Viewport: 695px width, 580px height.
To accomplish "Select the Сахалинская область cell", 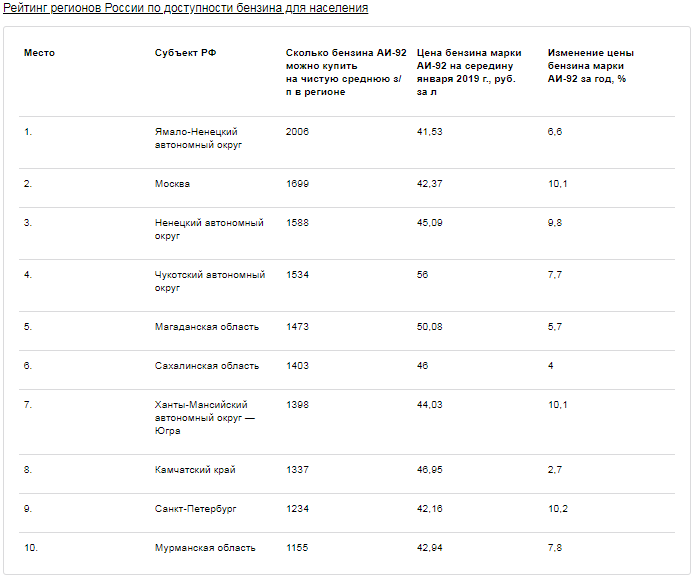I will click(x=207, y=366).
